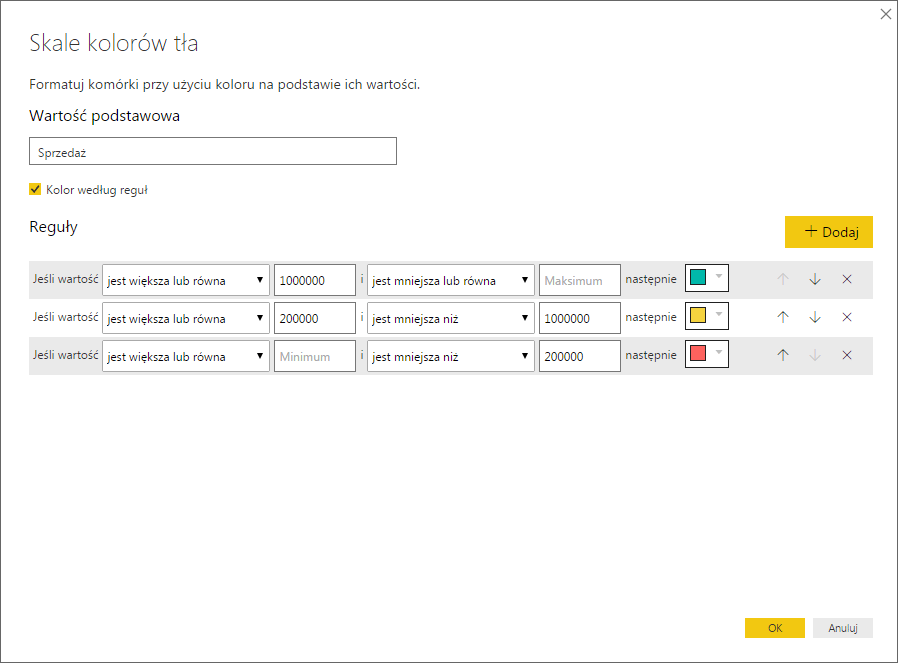Click the Maksimum value input field
The height and width of the screenshot is (663, 898).
click(x=579, y=280)
